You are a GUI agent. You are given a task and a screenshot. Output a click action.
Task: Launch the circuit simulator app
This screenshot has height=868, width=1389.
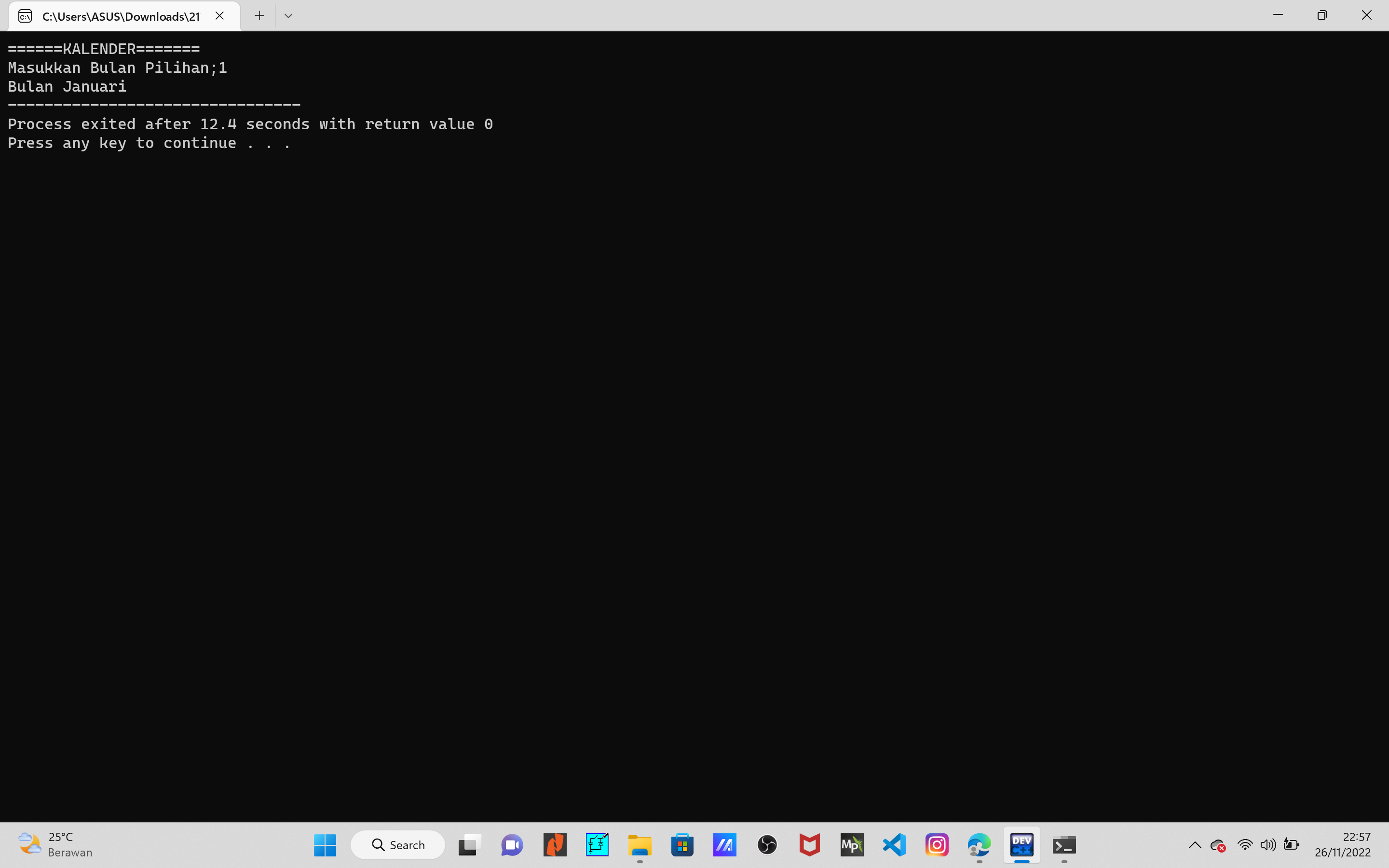pos(597,844)
